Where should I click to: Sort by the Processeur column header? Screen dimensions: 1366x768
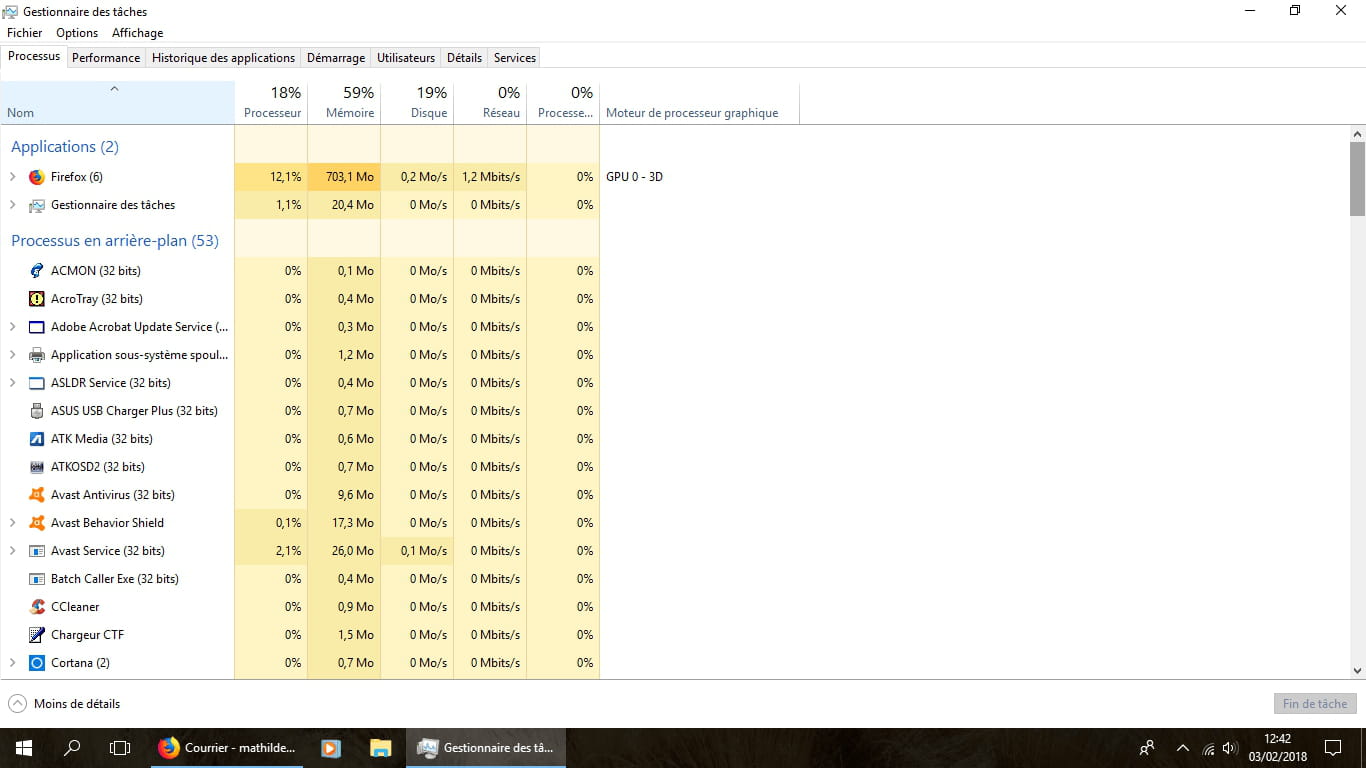click(x=271, y=103)
